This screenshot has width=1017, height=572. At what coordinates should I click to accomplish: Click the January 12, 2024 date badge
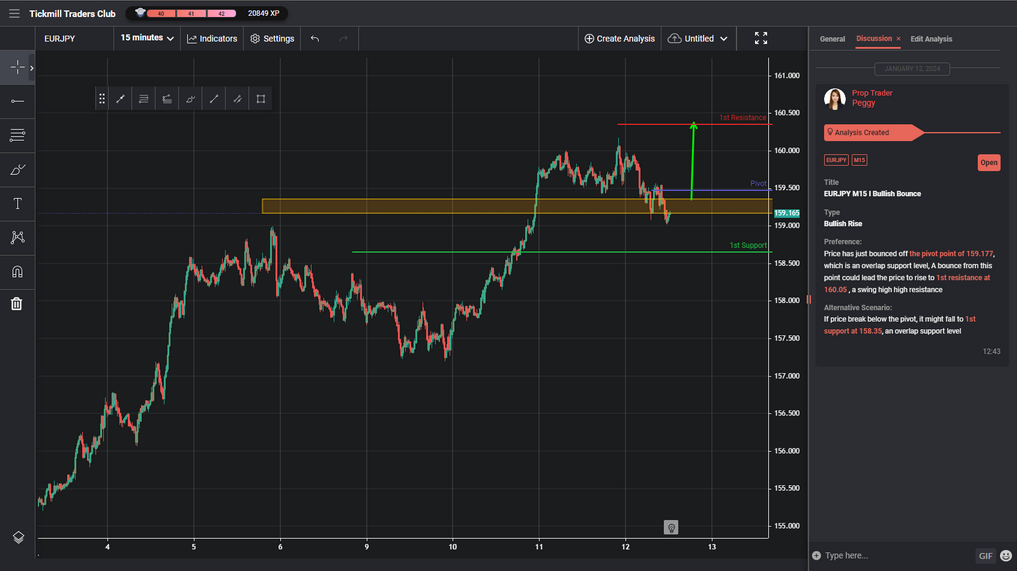(912, 69)
